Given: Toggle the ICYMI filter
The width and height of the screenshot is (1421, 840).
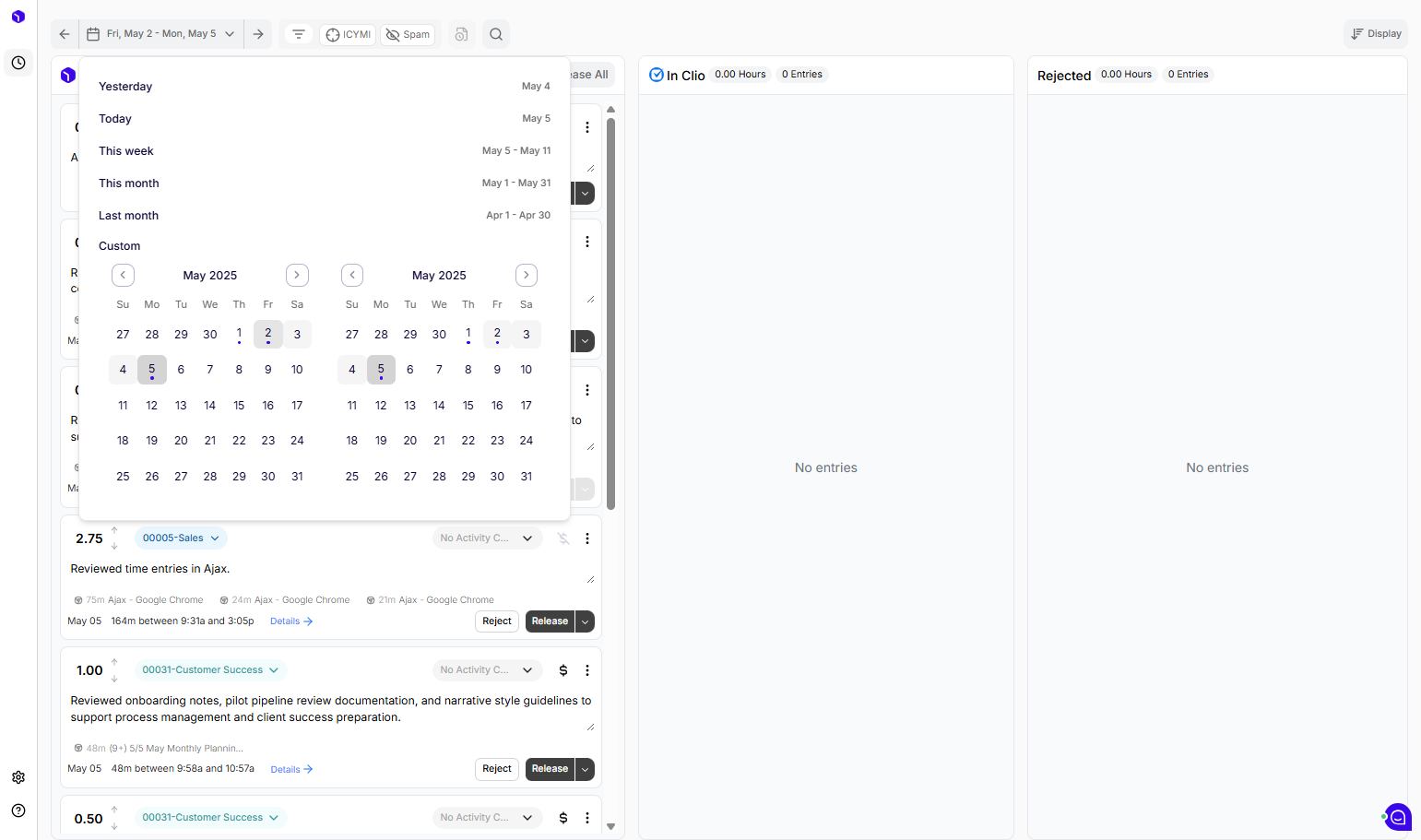Looking at the screenshot, I should click(348, 34).
